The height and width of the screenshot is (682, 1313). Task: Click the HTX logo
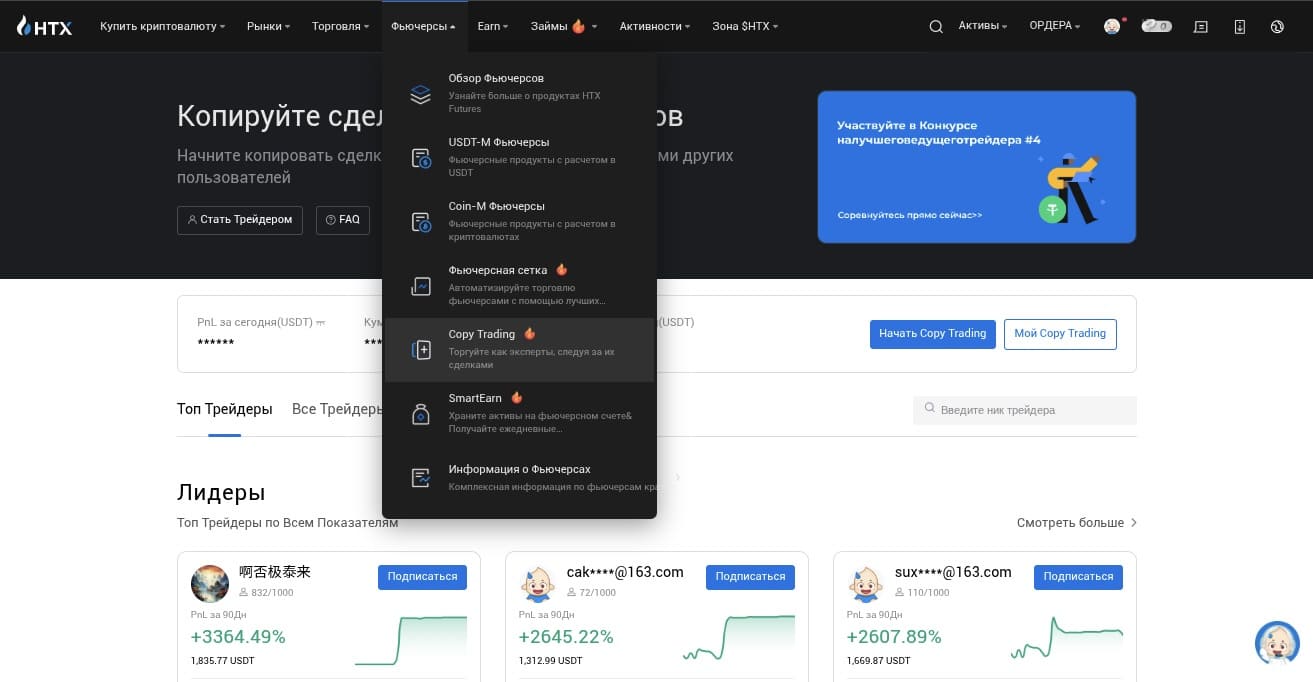[x=44, y=27]
